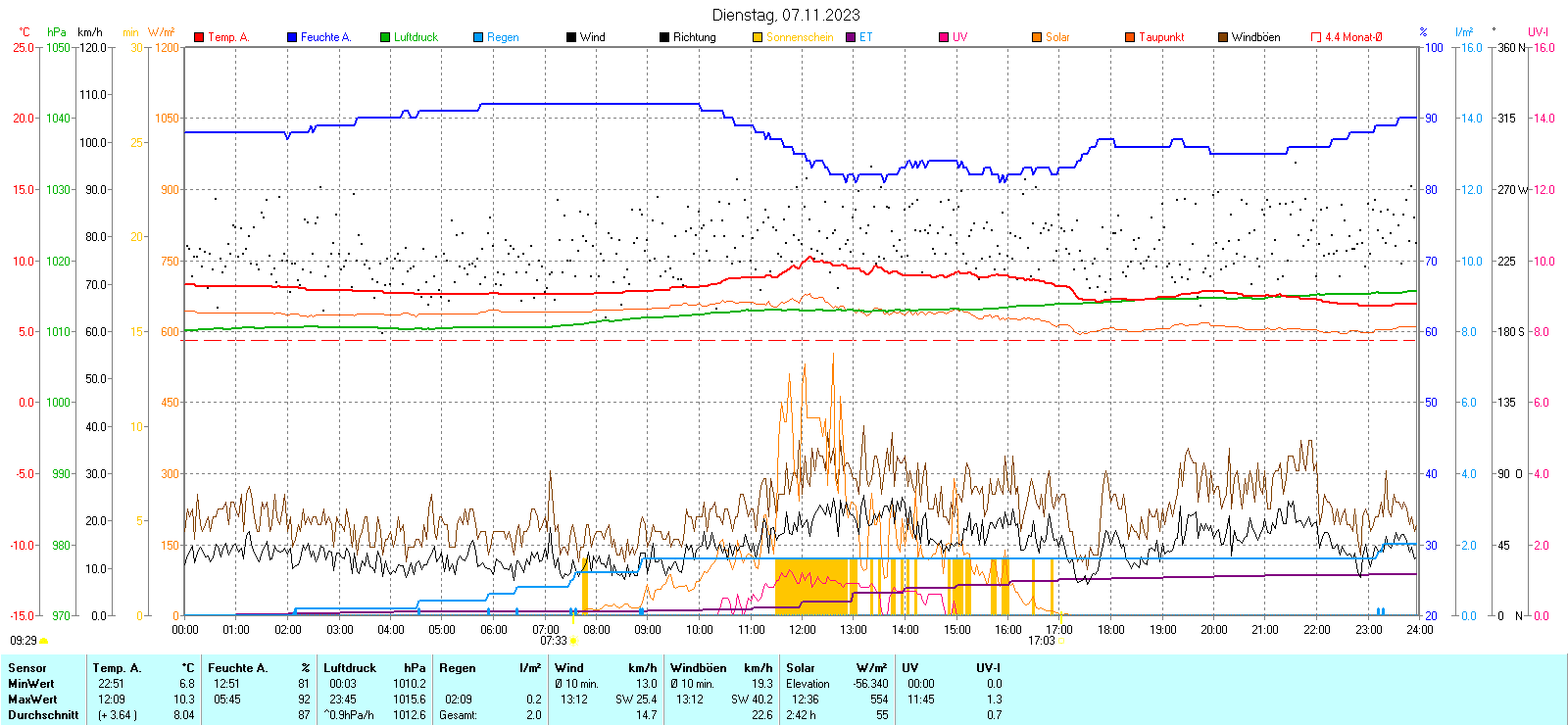This screenshot has width=1568, height=725.
Task: Toggle the black Wind legend box
Action: coord(571,37)
